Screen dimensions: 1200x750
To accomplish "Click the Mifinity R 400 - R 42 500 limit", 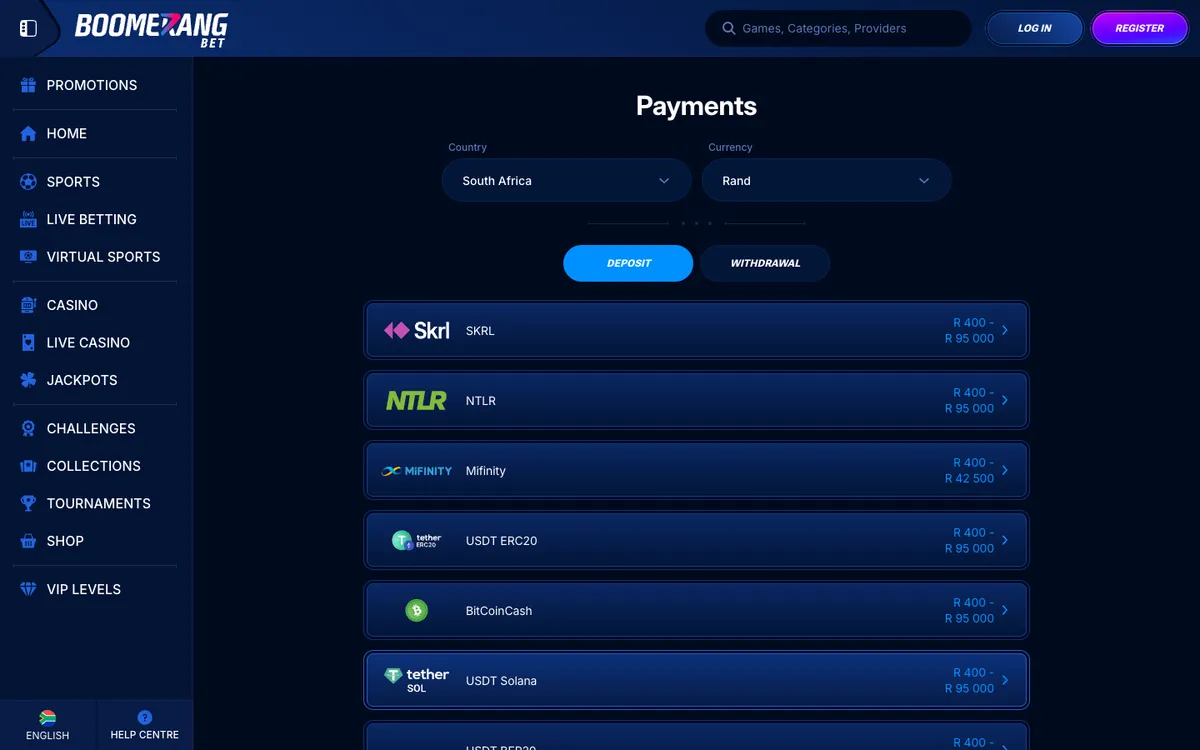I will pos(970,470).
